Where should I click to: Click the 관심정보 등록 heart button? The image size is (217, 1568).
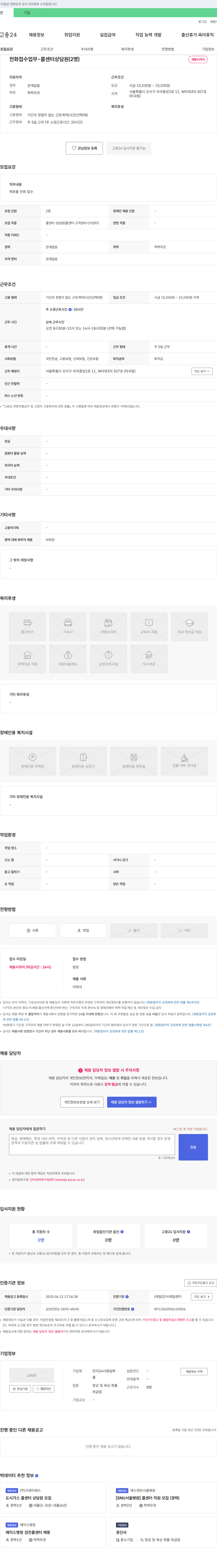(85, 148)
